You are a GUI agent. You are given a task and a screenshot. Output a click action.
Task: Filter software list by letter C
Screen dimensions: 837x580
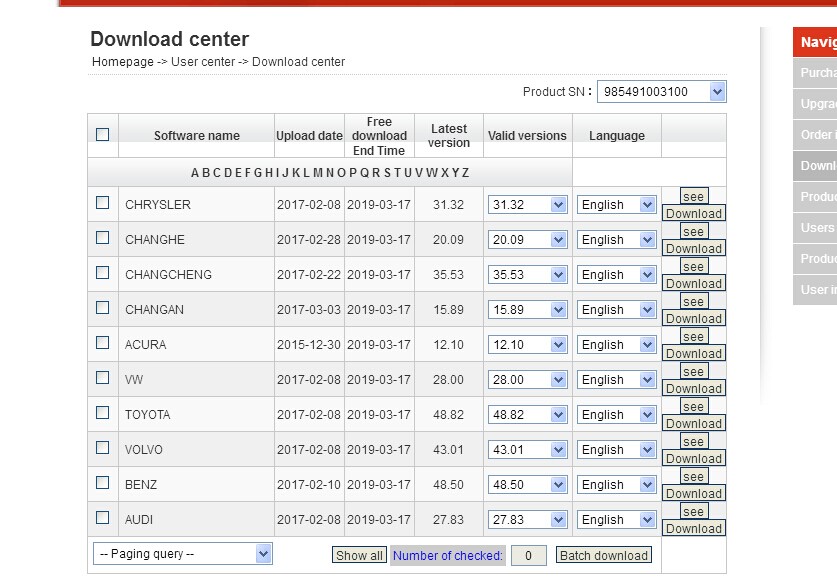[217, 173]
